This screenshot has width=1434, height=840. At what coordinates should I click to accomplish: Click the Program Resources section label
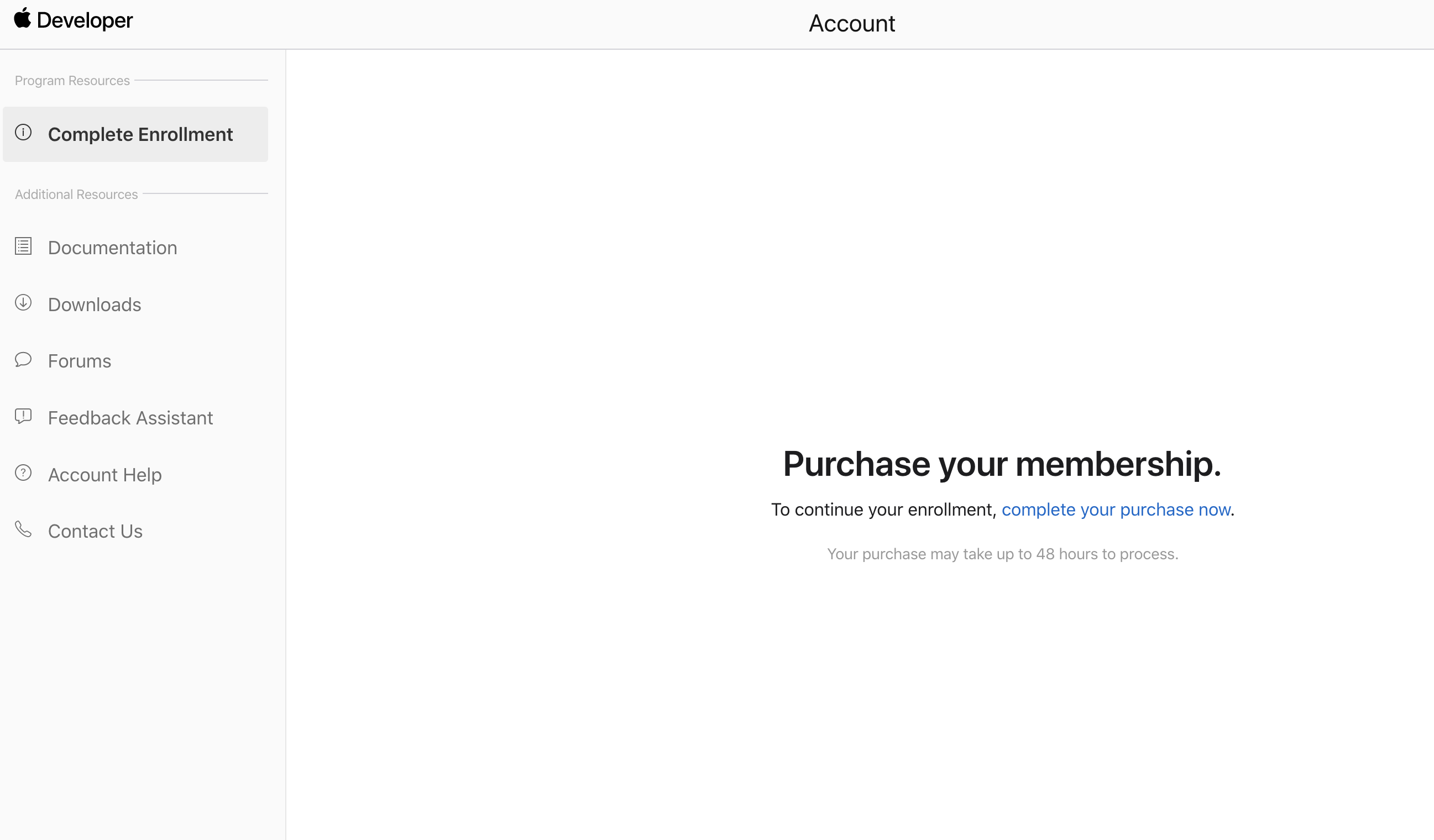tap(72, 81)
